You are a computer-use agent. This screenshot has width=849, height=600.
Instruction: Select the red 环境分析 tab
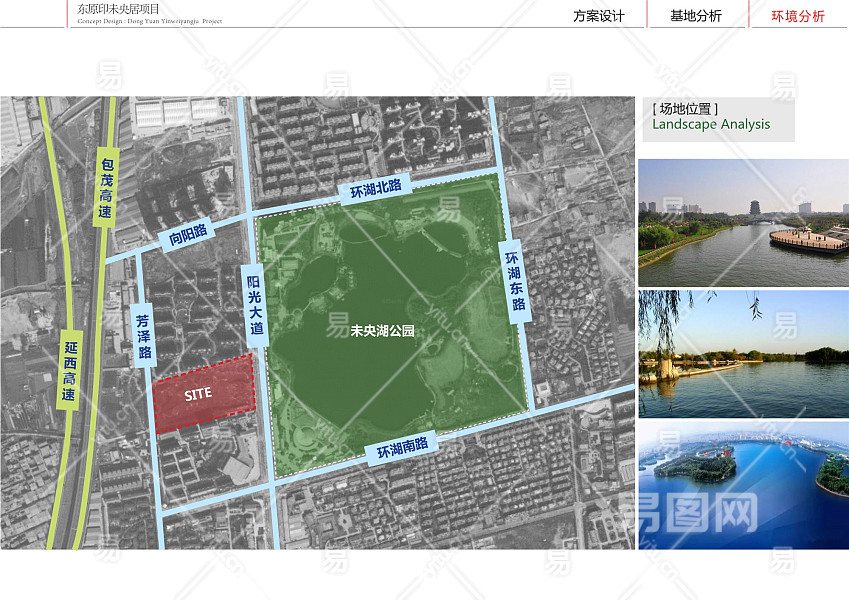798,16
